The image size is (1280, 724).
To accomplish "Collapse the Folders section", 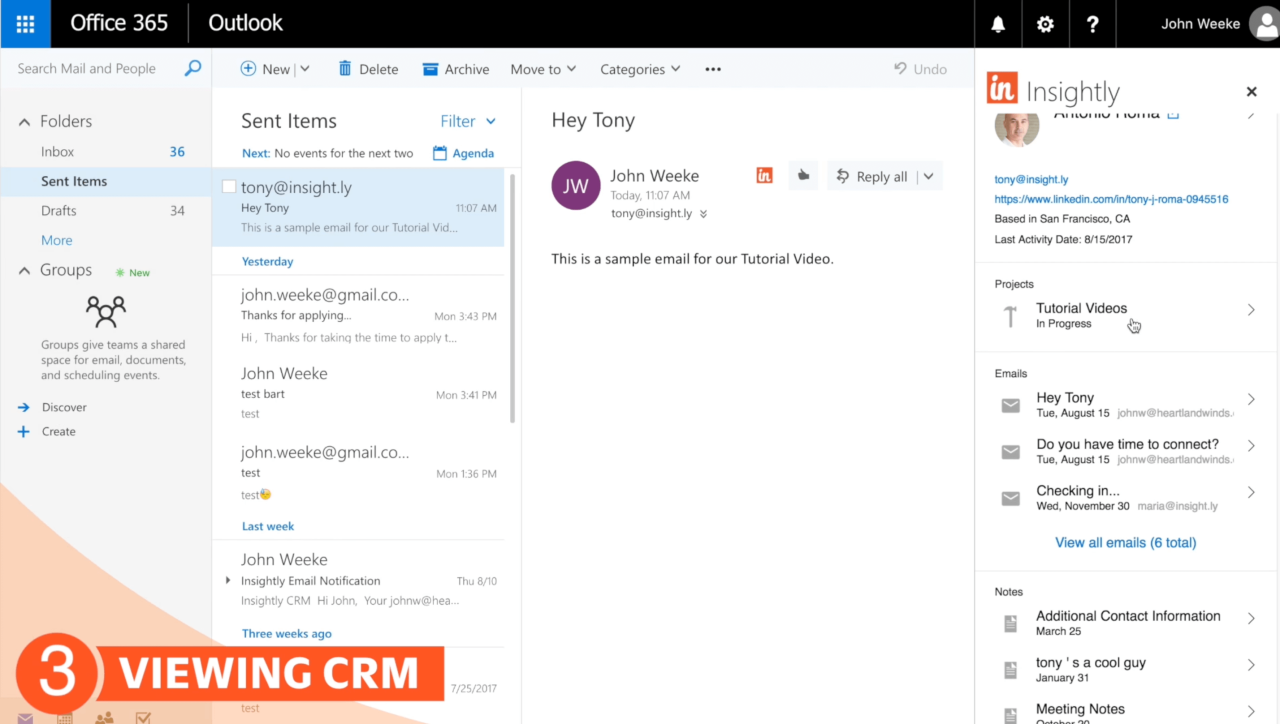I will tap(25, 121).
